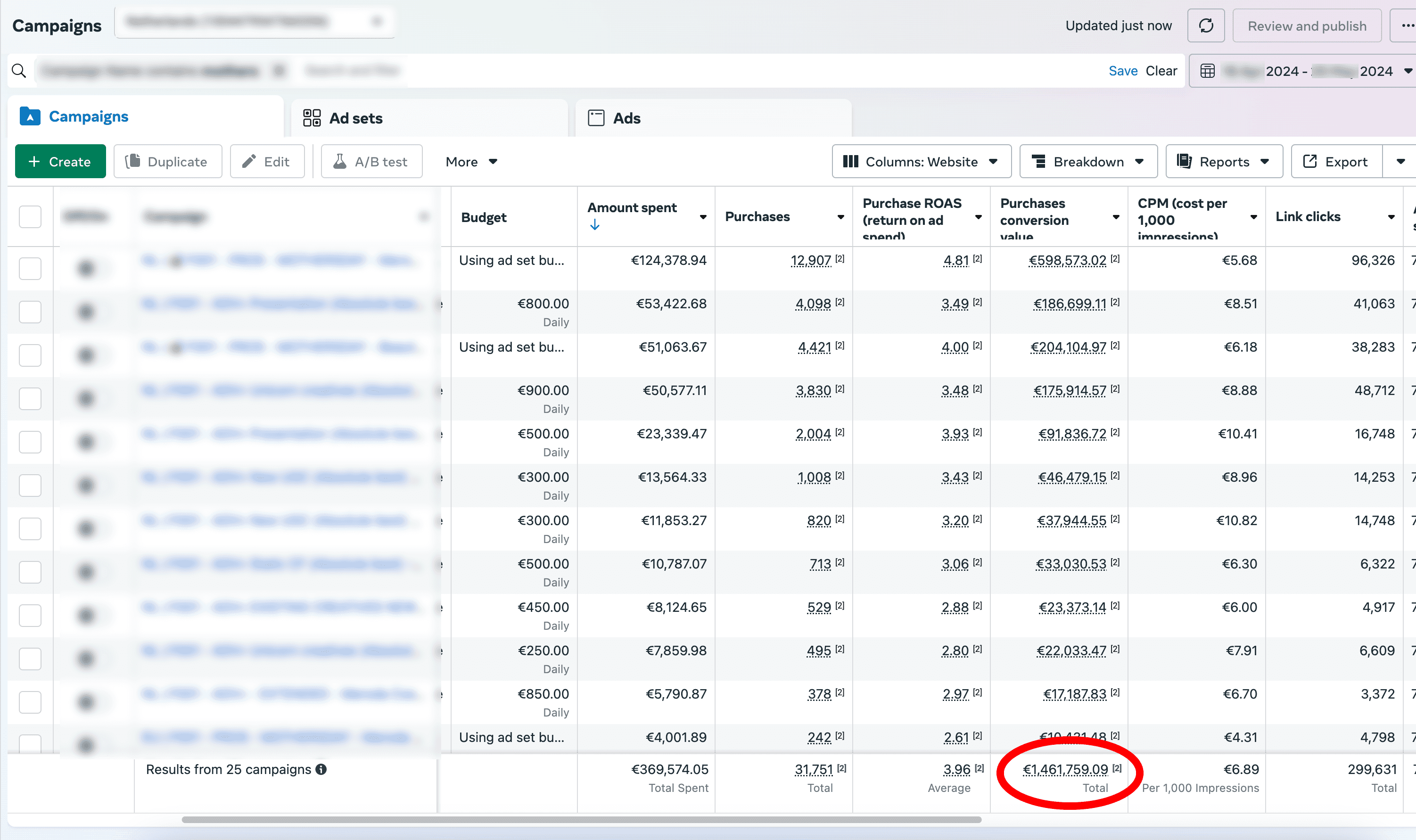
Task: Click the Edit button
Action: point(267,162)
